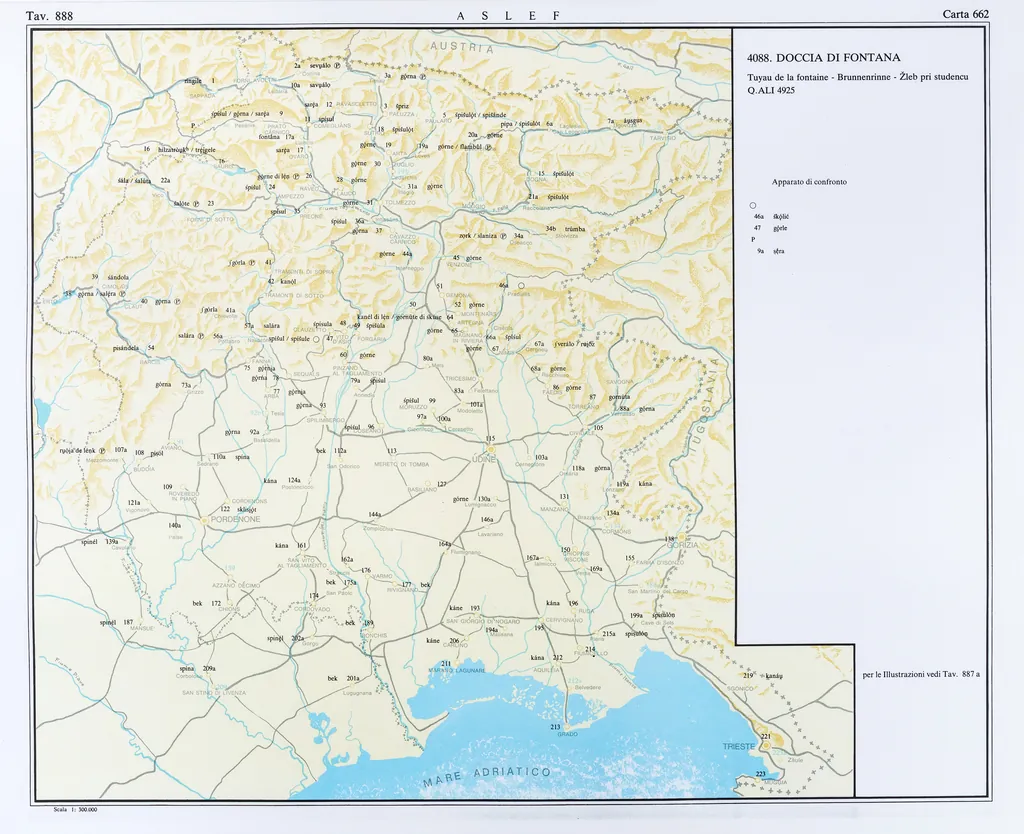
Task: Open the Tav. 887 a illustrations reference
Action: pos(920,674)
